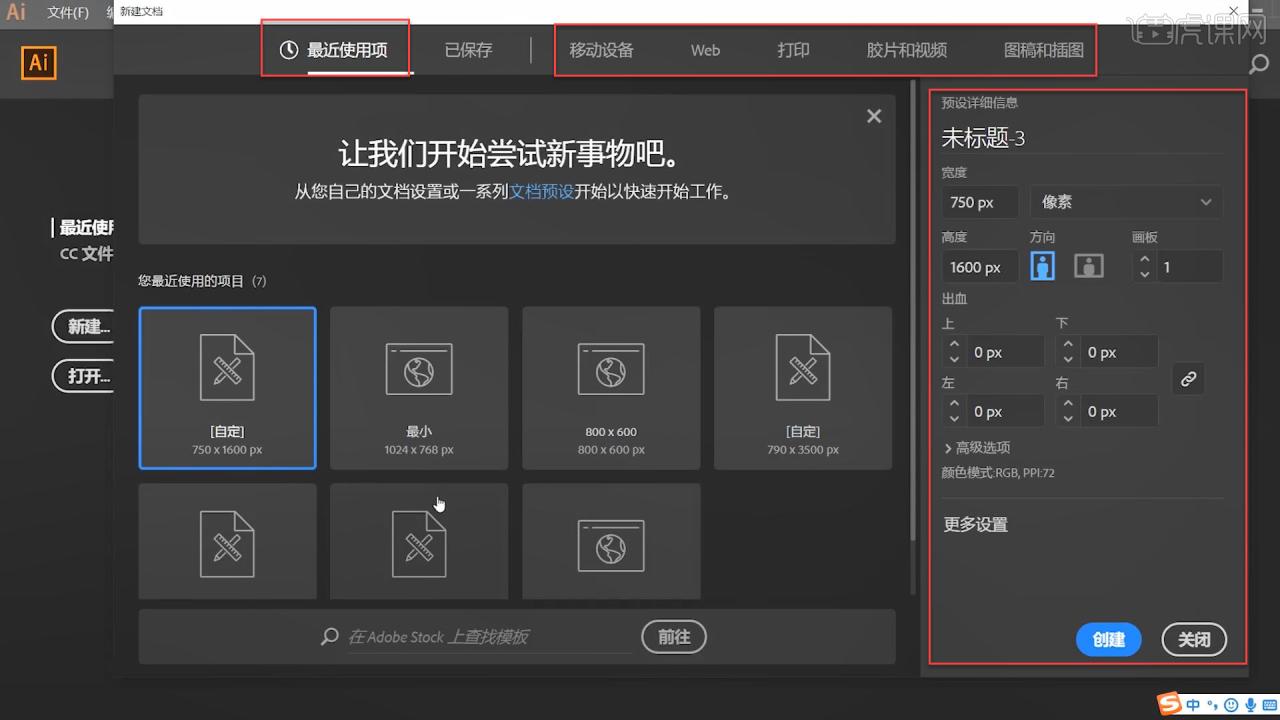The image size is (1280, 720).
Task: Click 打开... in the background window
Action: pos(83,376)
